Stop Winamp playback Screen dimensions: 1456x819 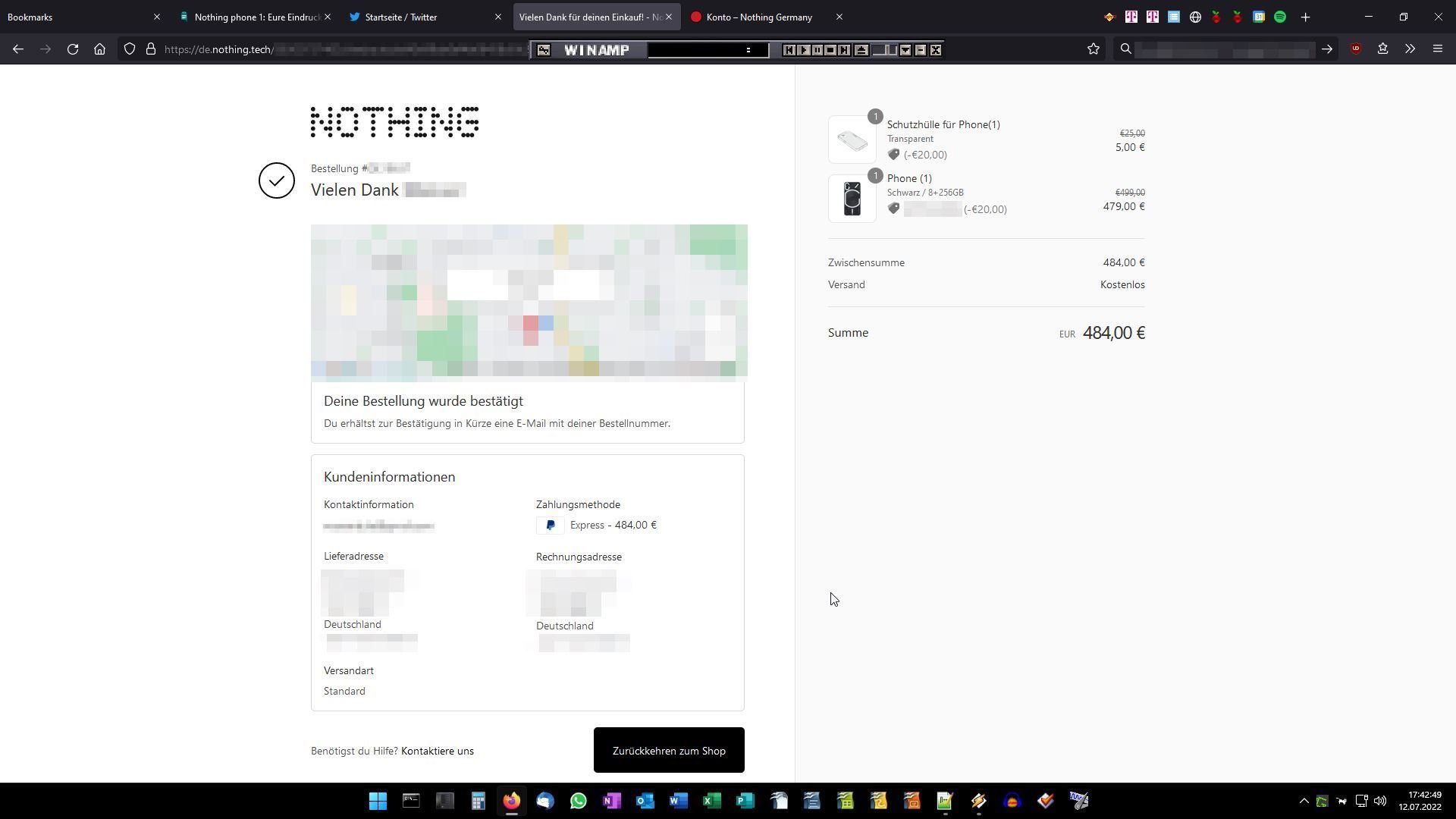(x=830, y=50)
